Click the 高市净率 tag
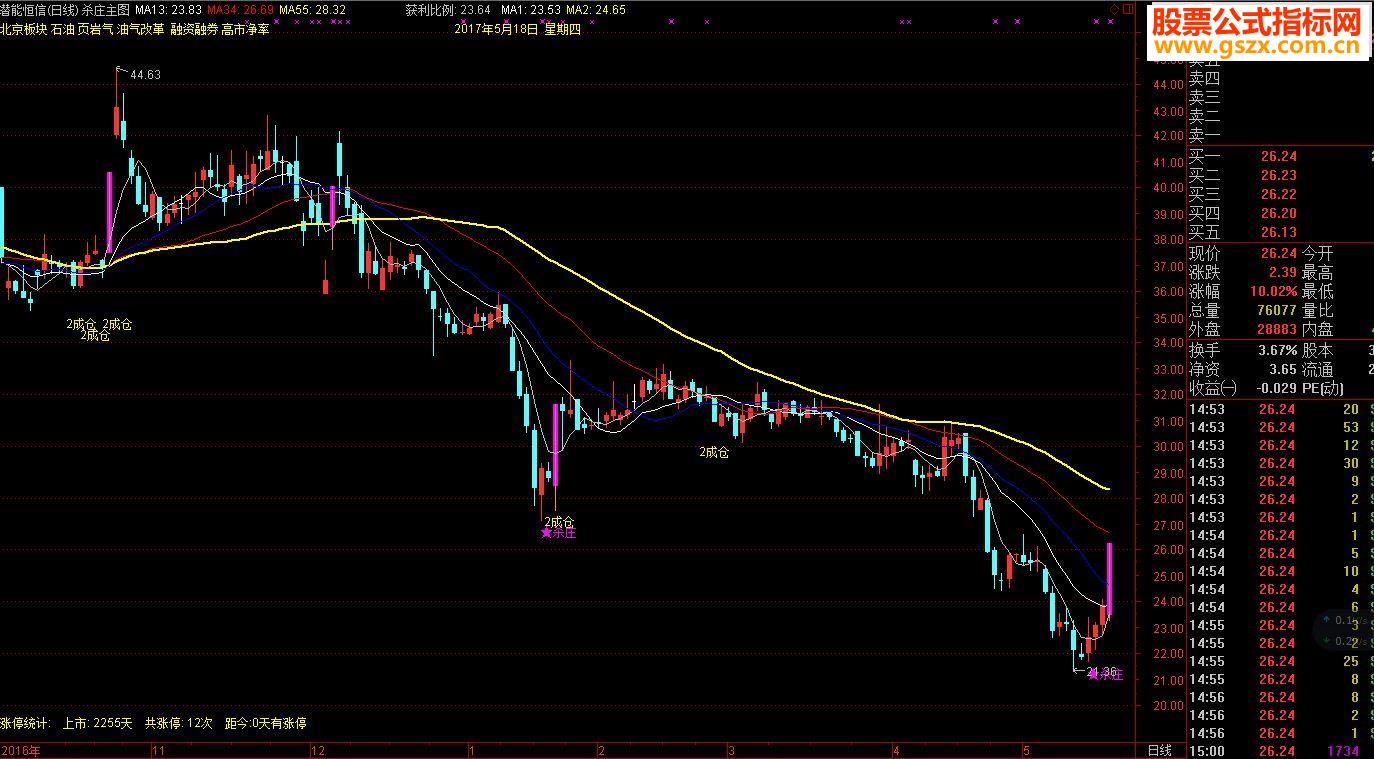 (x=246, y=29)
